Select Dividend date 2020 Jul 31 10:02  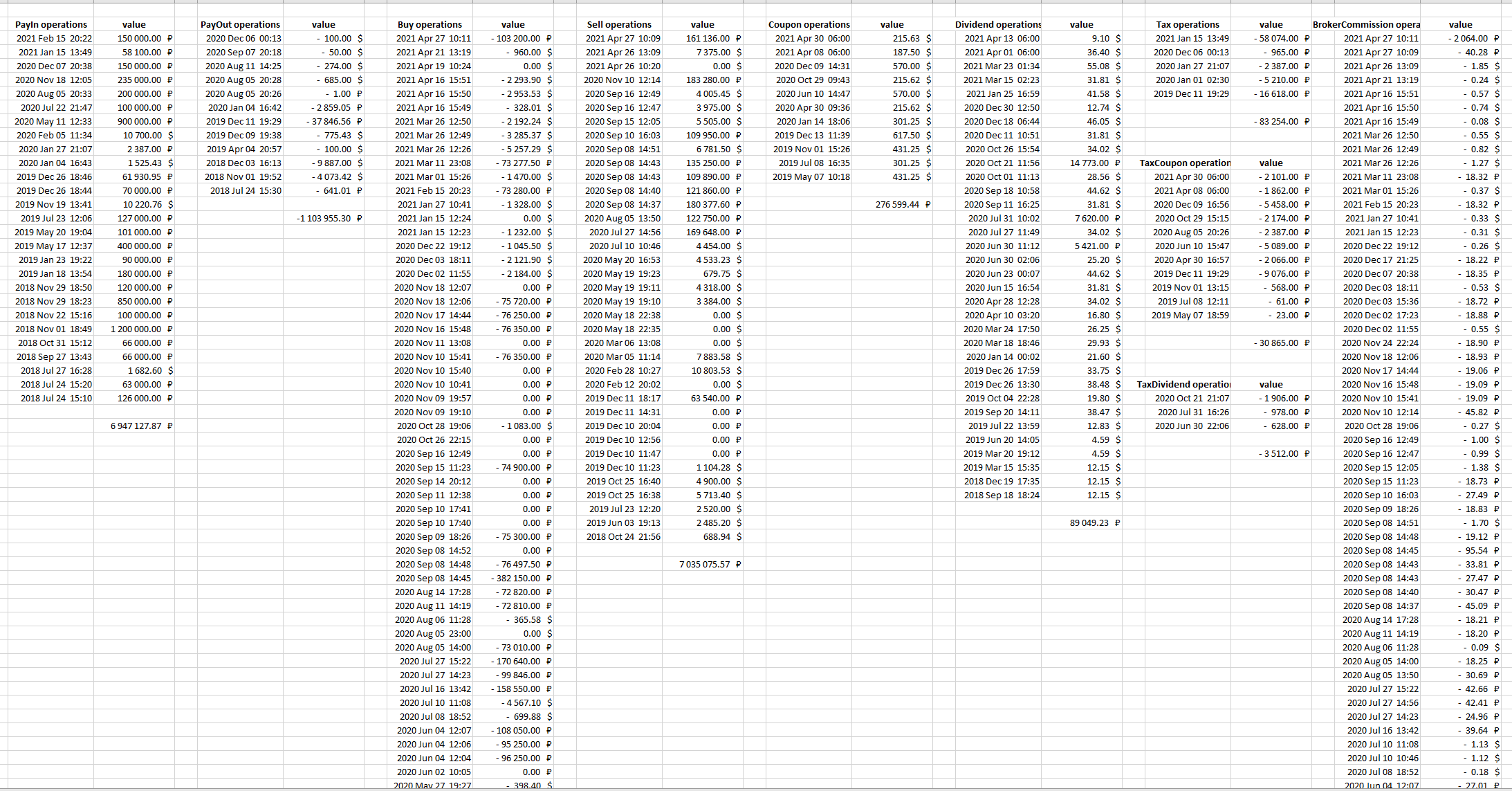point(998,218)
